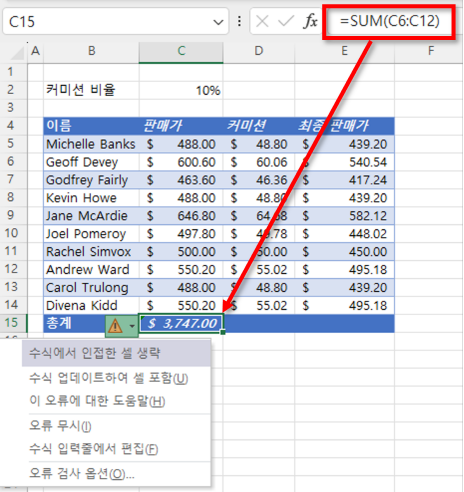464x492 pixels.
Task: Select column A header
Action: (x=35, y=51)
